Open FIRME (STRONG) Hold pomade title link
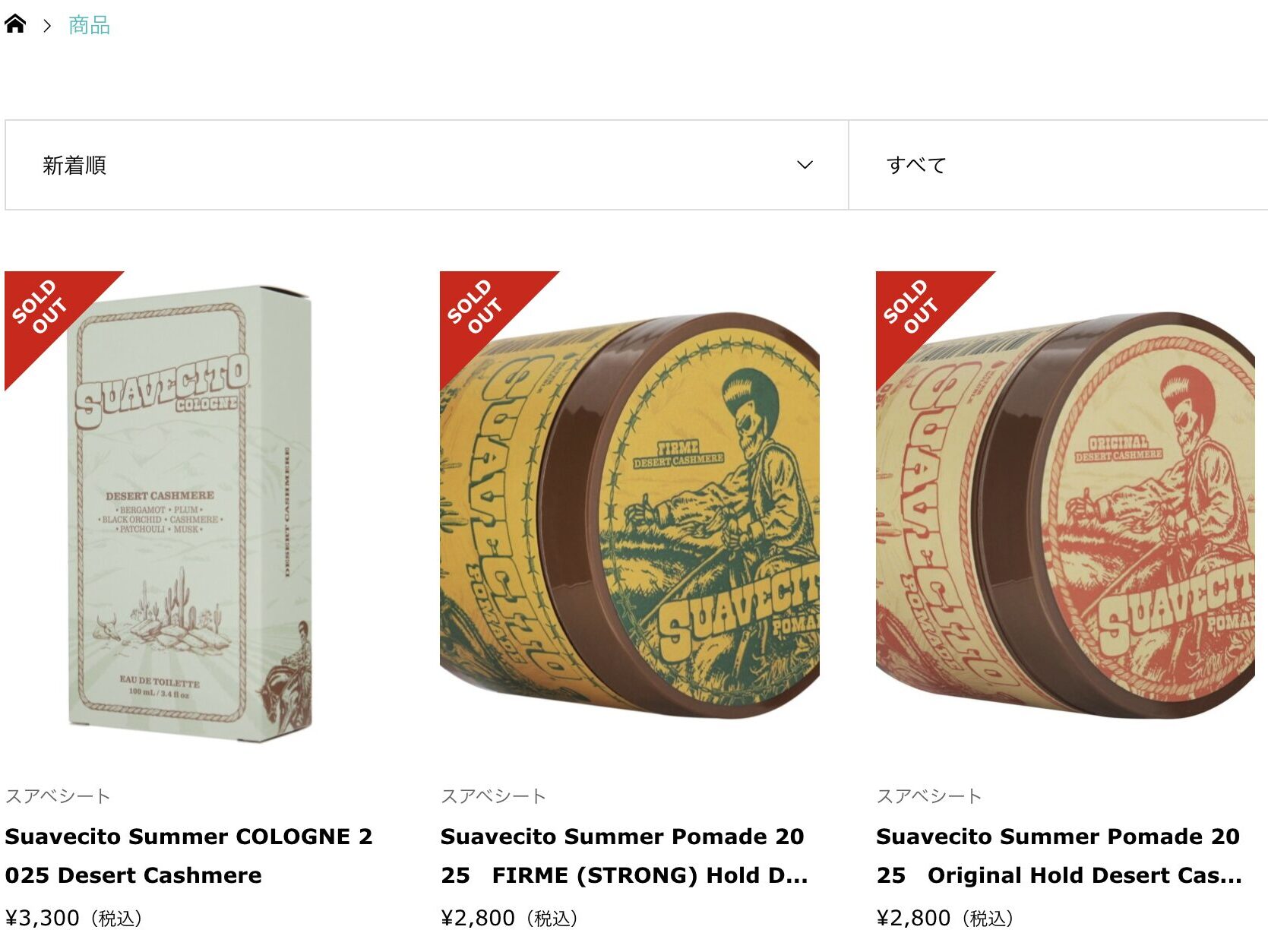Image resolution: width=1268 pixels, height=952 pixels. (625, 856)
